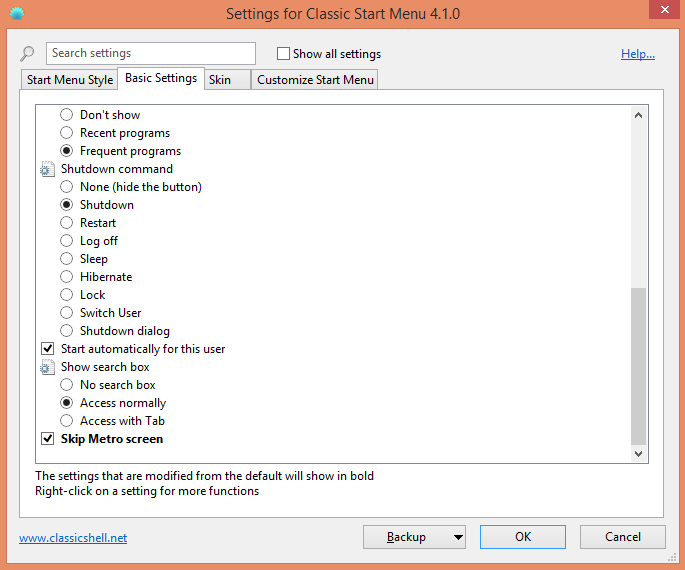Screen dimensions: 685x570
Task: Open the www.classicshell.net link
Action: coord(73,538)
